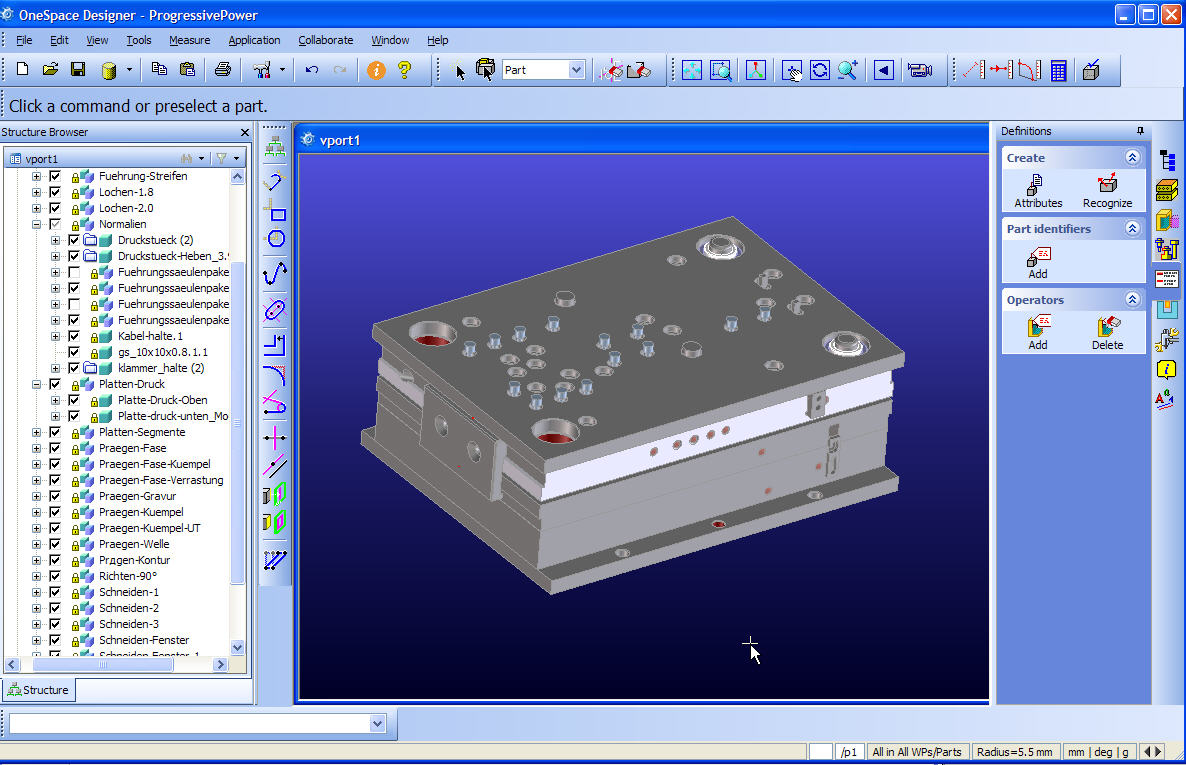Click Add under Part identifiers
Viewport: 1186px width, 765px height.
click(x=1038, y=263)
